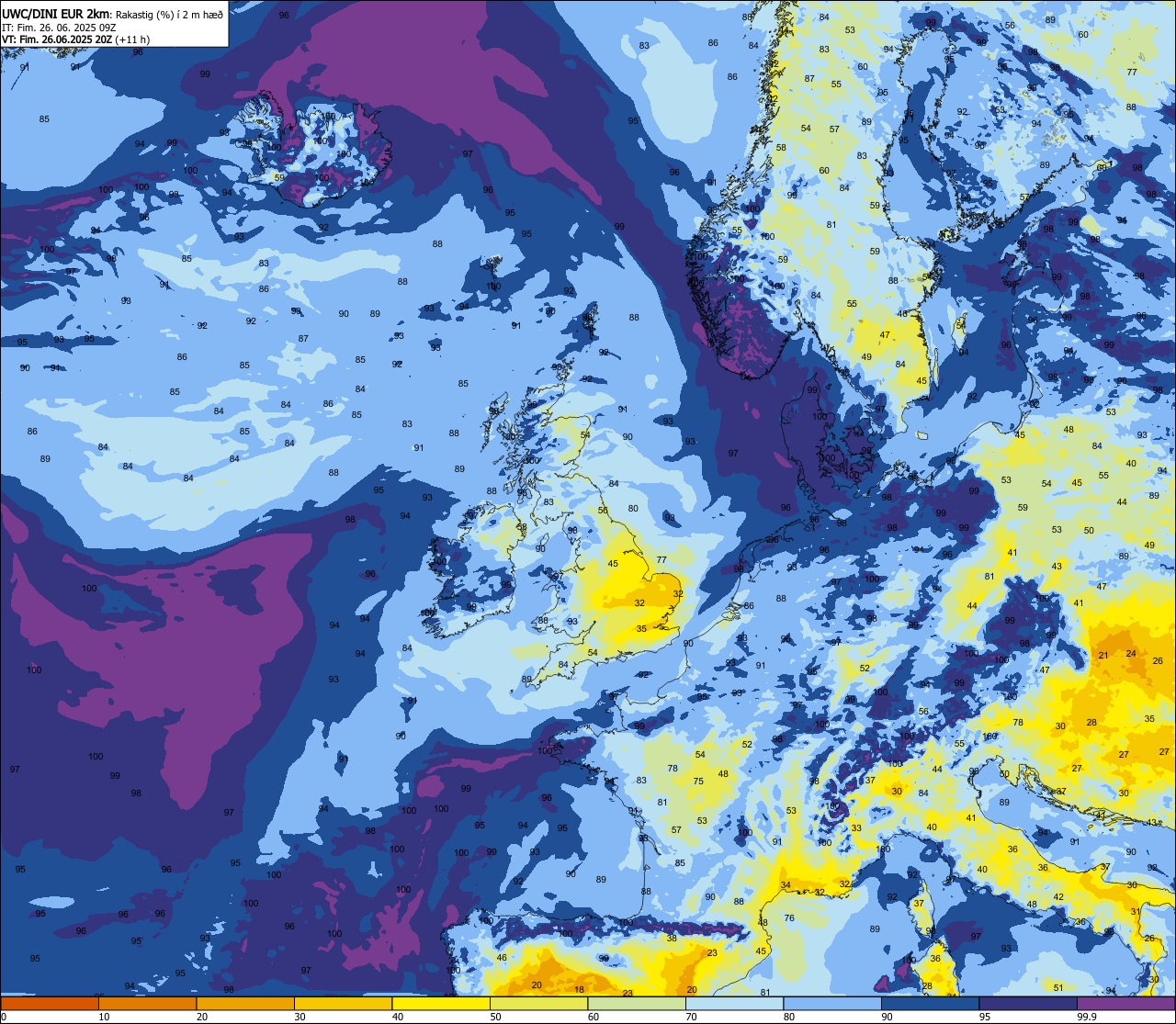
Task: Click the 40–50 bright yellow legend swatch
Action: pyautogui.click(x=441, y=1004)
